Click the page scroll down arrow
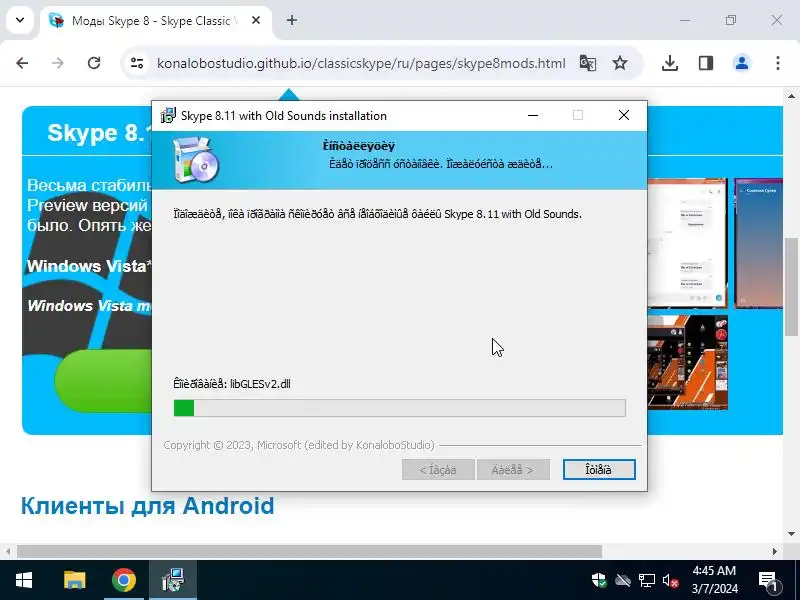Image resolution: width=800 pixels, height=600 pixels. point(791,534)
